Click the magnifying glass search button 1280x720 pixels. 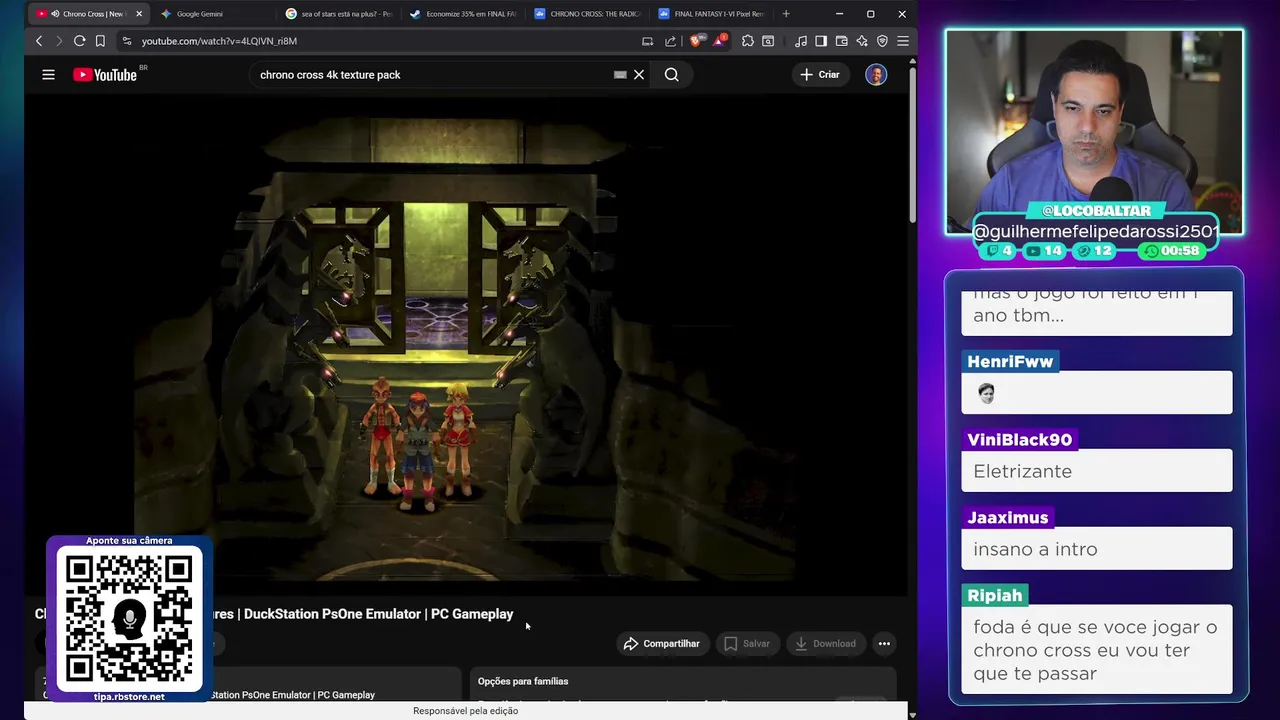[x=672, y=75]
